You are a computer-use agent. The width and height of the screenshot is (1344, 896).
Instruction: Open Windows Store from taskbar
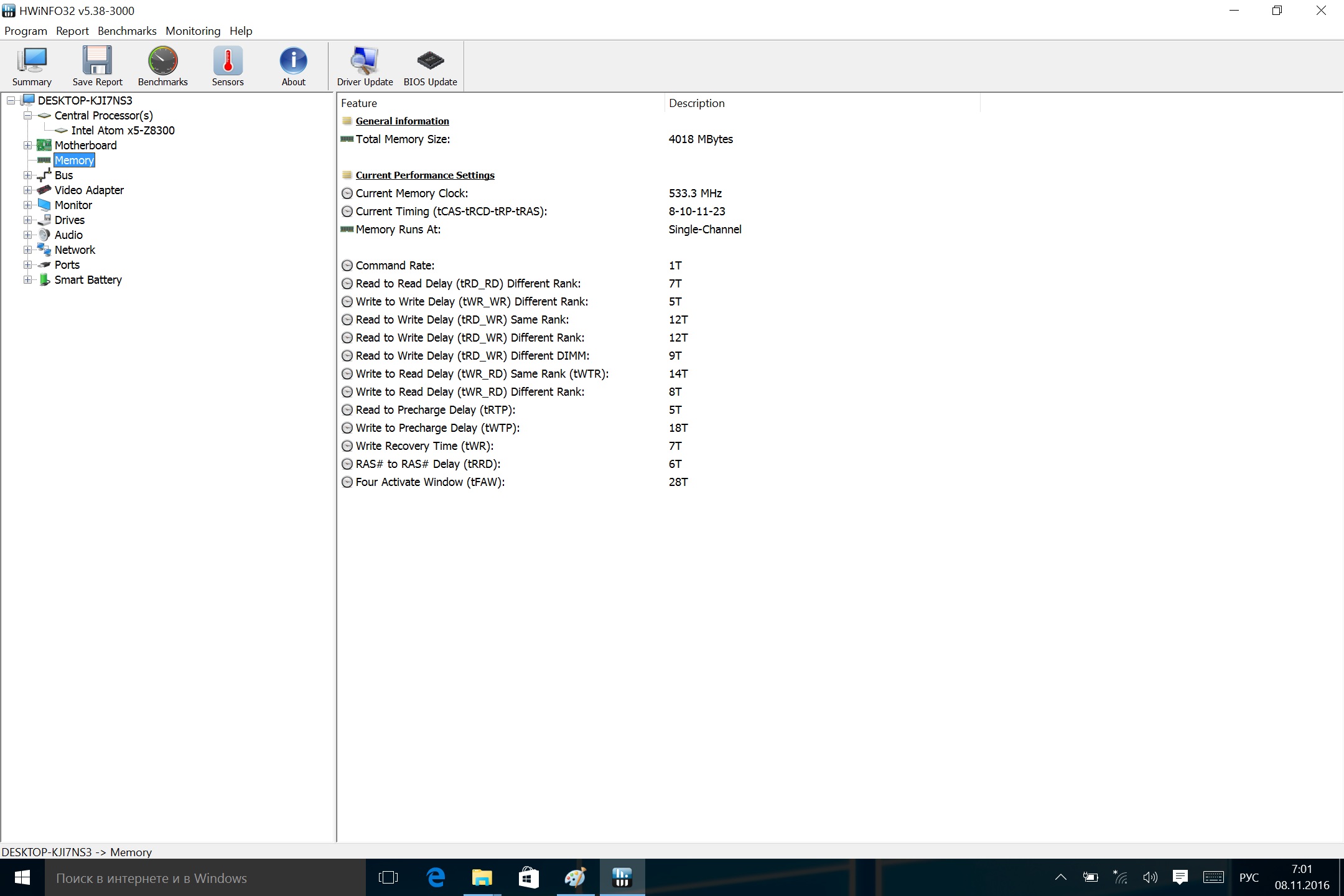click(x=529, y=877)
